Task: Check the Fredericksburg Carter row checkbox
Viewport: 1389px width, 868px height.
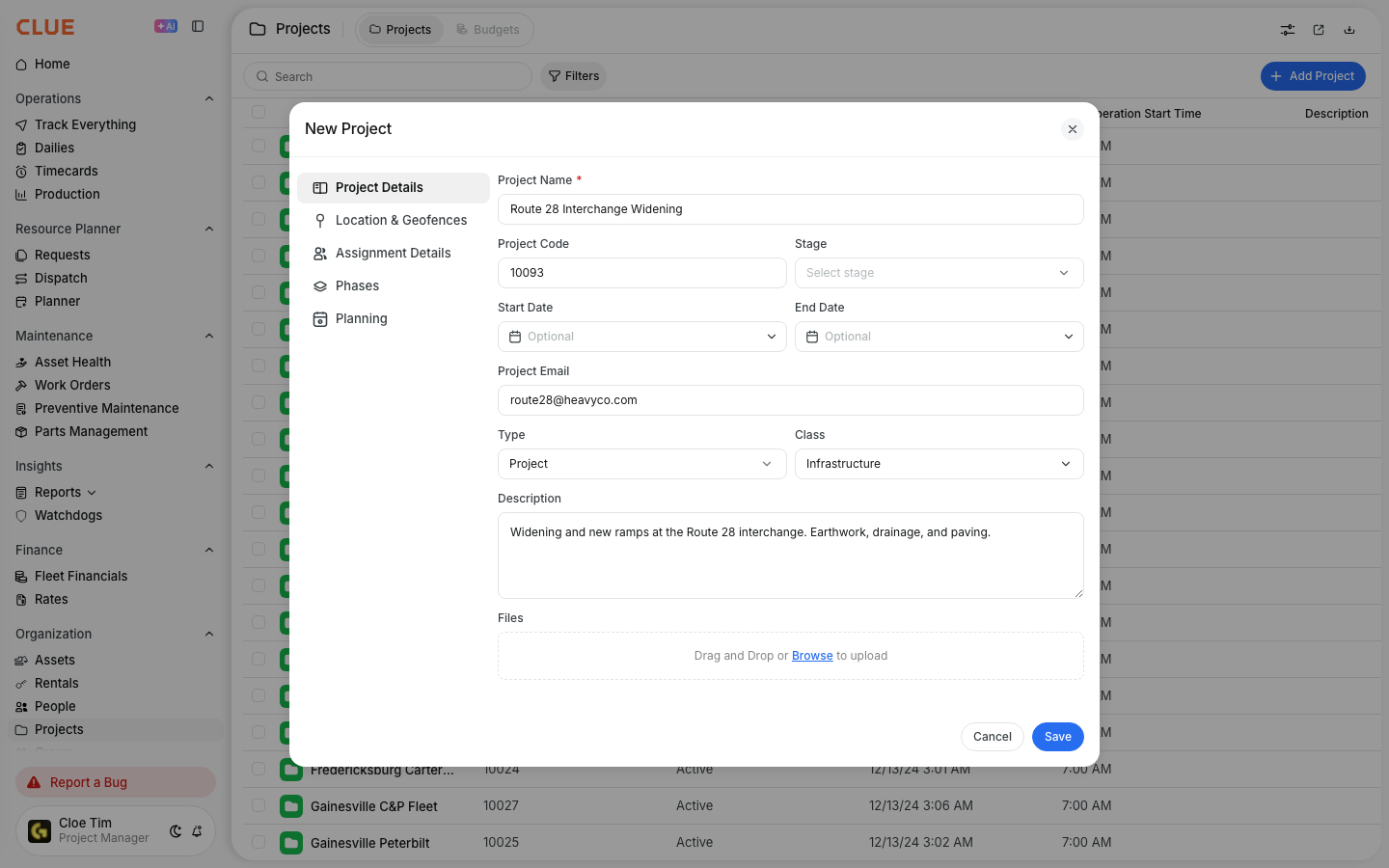Action: tap(259, 769)
